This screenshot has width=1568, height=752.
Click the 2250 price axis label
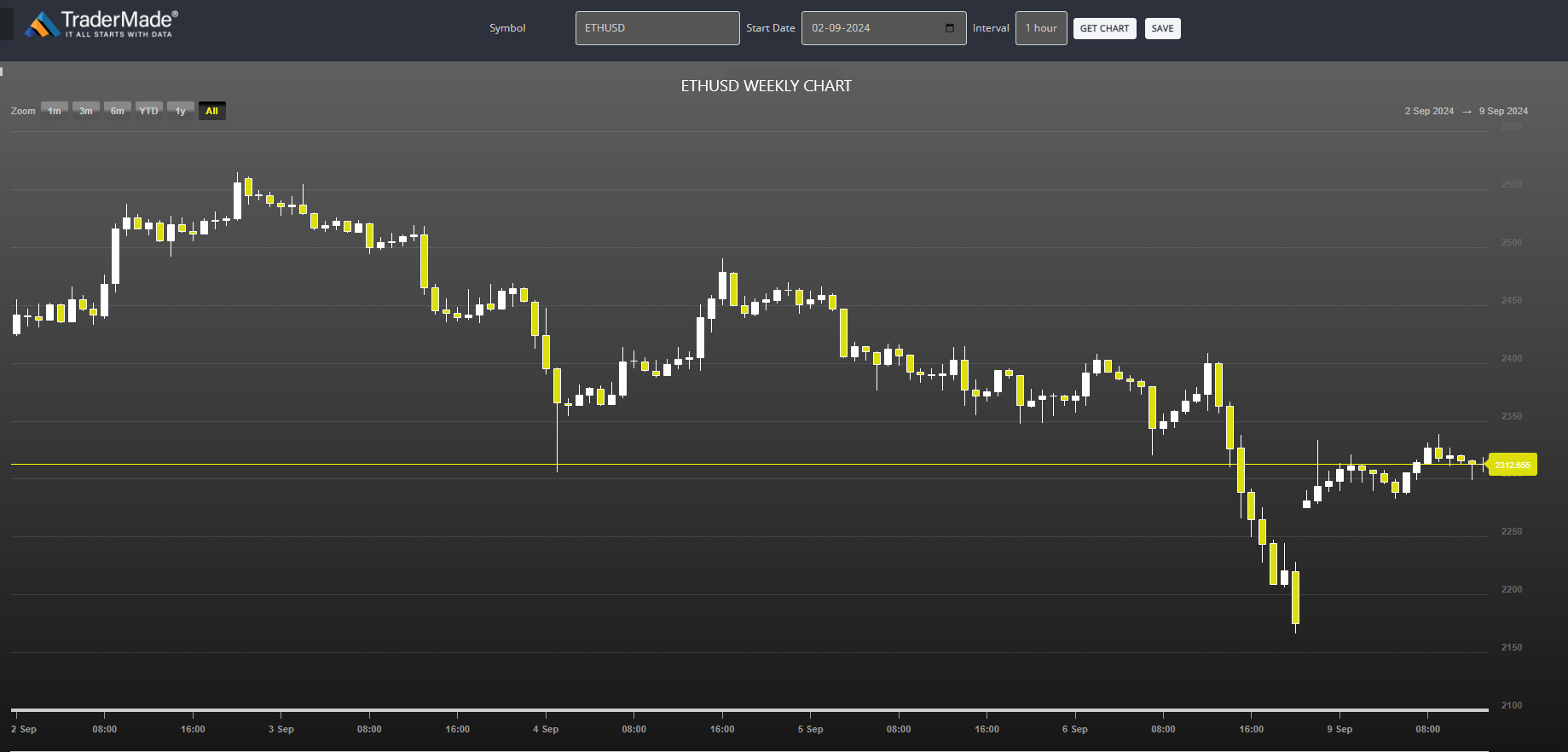pyautogui.click(x=1512, y=531)
